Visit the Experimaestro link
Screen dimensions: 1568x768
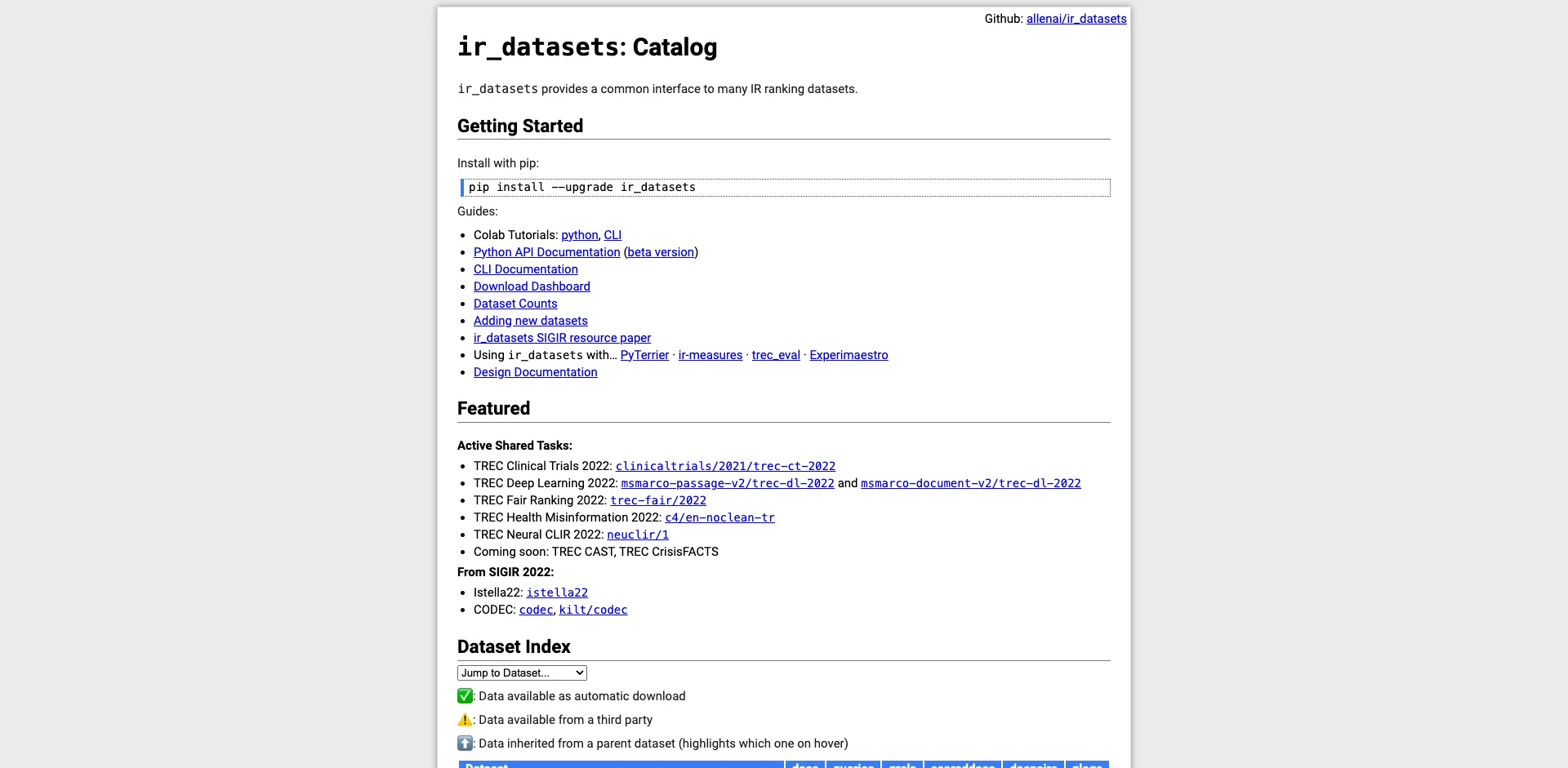(849, 355)
